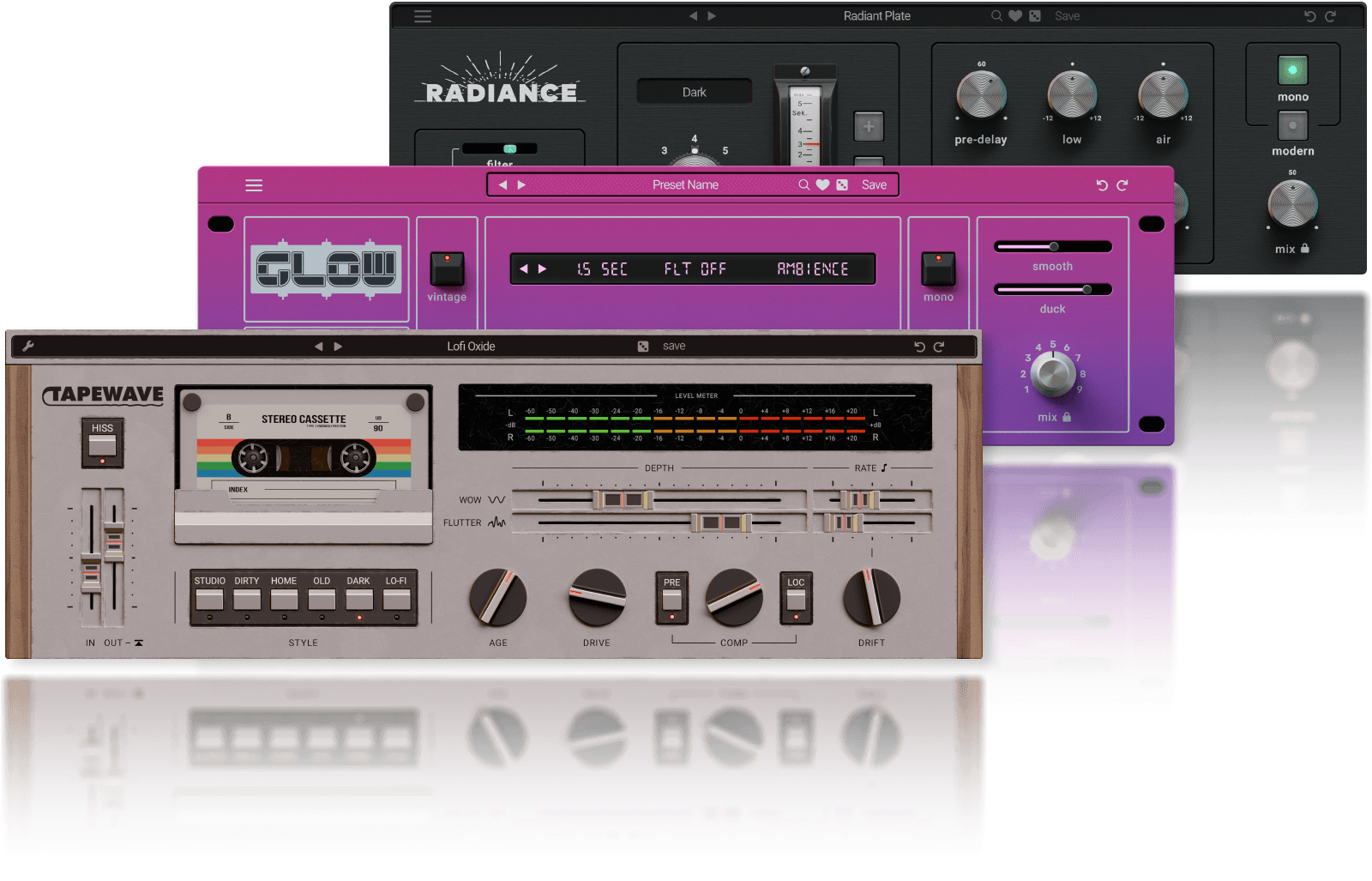Undo last change in Tapewave

[919, 347]
